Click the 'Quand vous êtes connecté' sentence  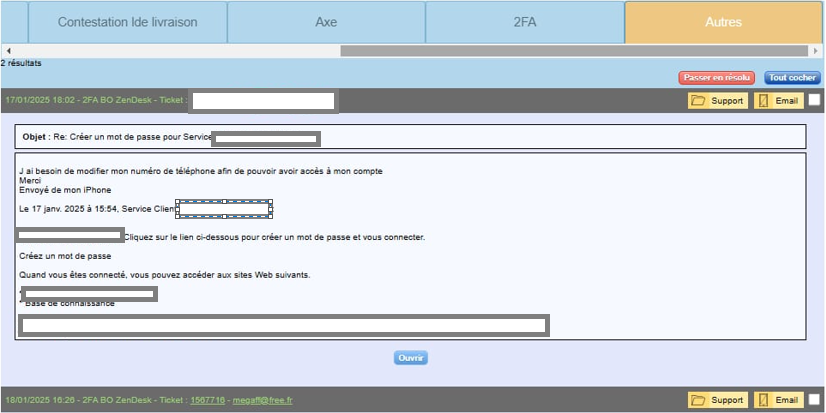pyautogui.click(x=164, y=275)
